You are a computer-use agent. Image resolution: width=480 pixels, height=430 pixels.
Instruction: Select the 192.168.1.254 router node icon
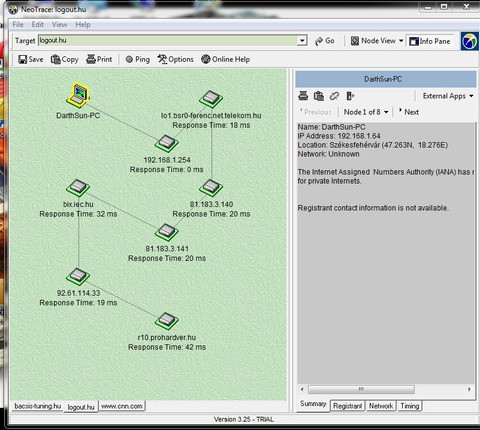(x=167, y=143)
